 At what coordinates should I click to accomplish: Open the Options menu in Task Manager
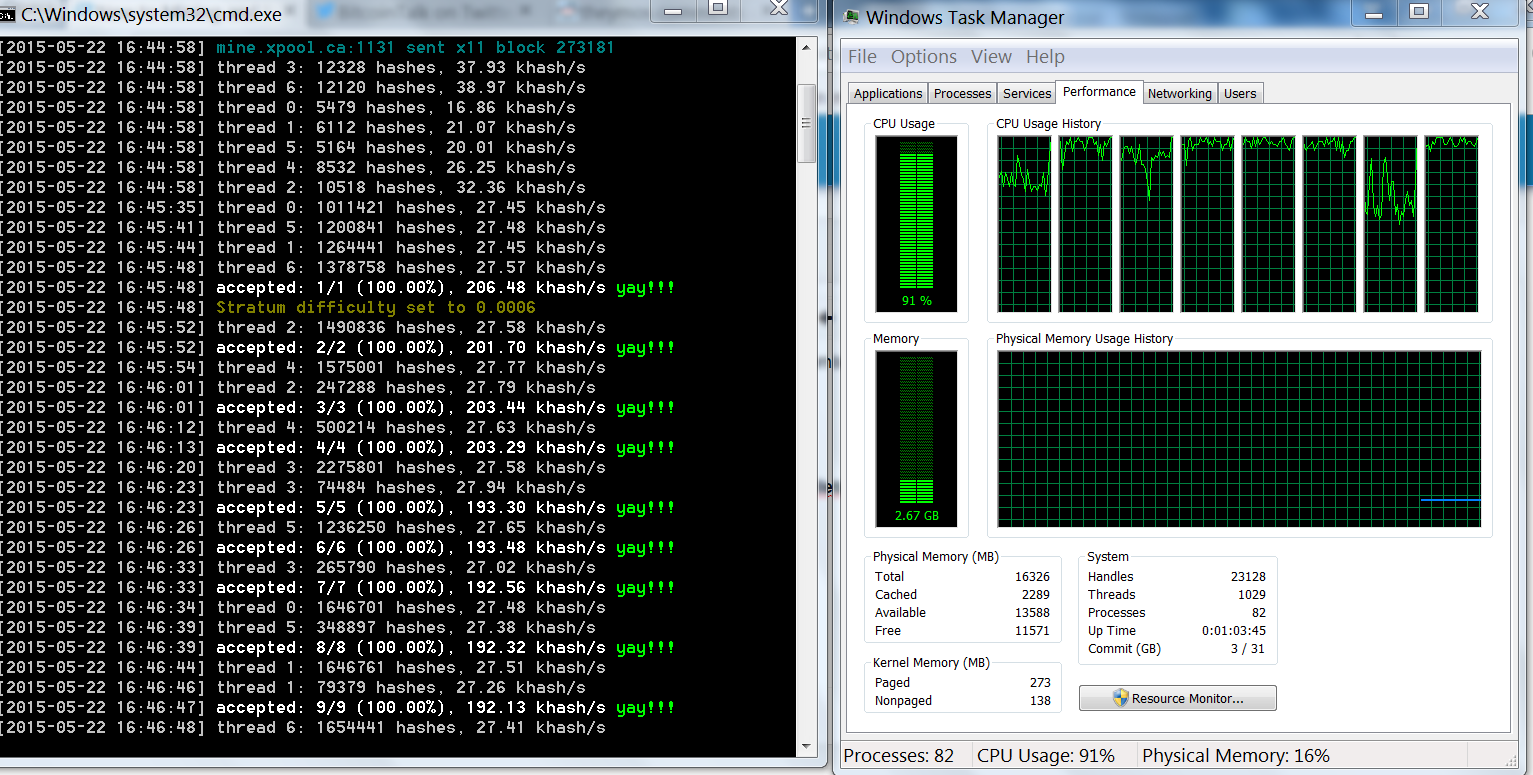tap(924, 57)
